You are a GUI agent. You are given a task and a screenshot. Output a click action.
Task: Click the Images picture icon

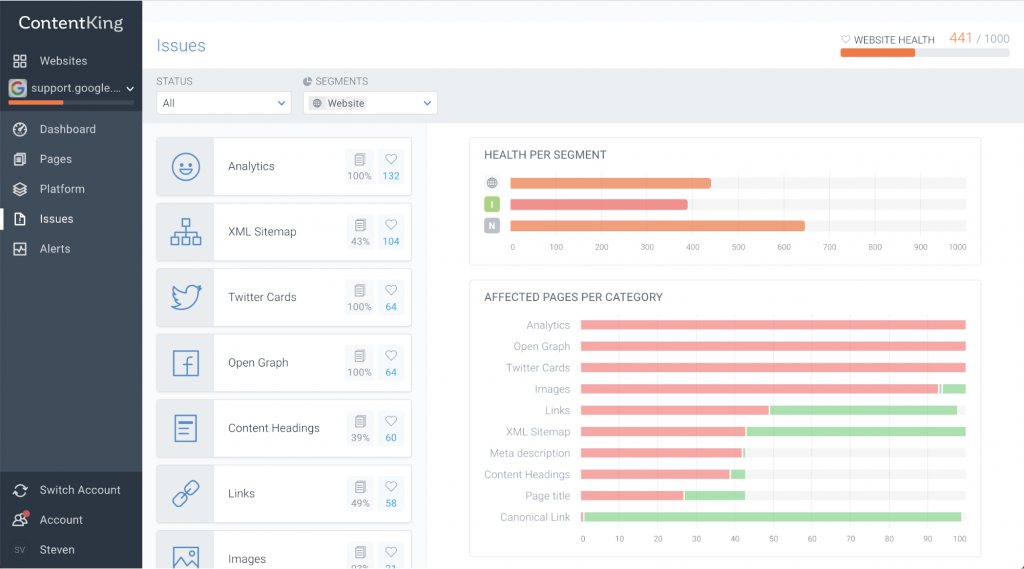point(185,557)
